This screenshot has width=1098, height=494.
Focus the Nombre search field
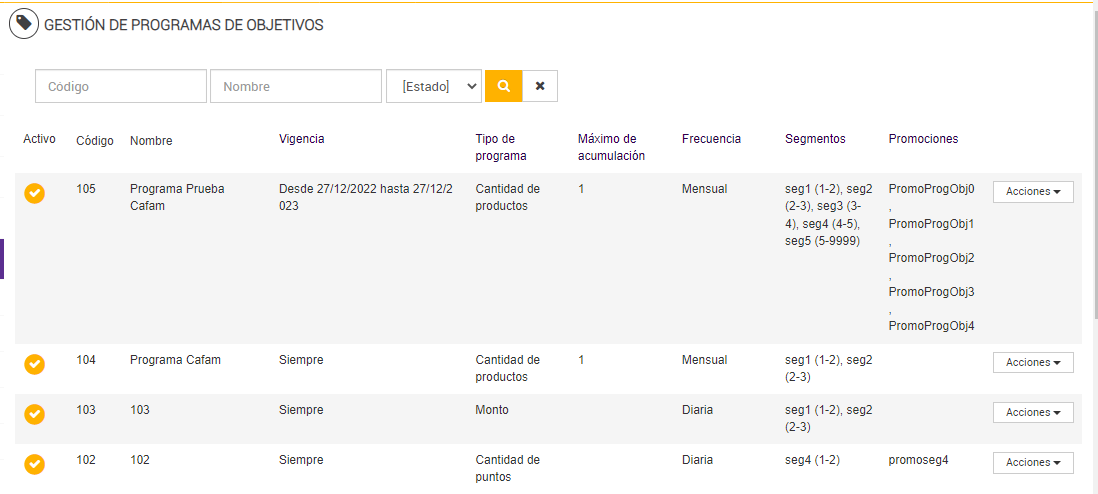(296, 86)
